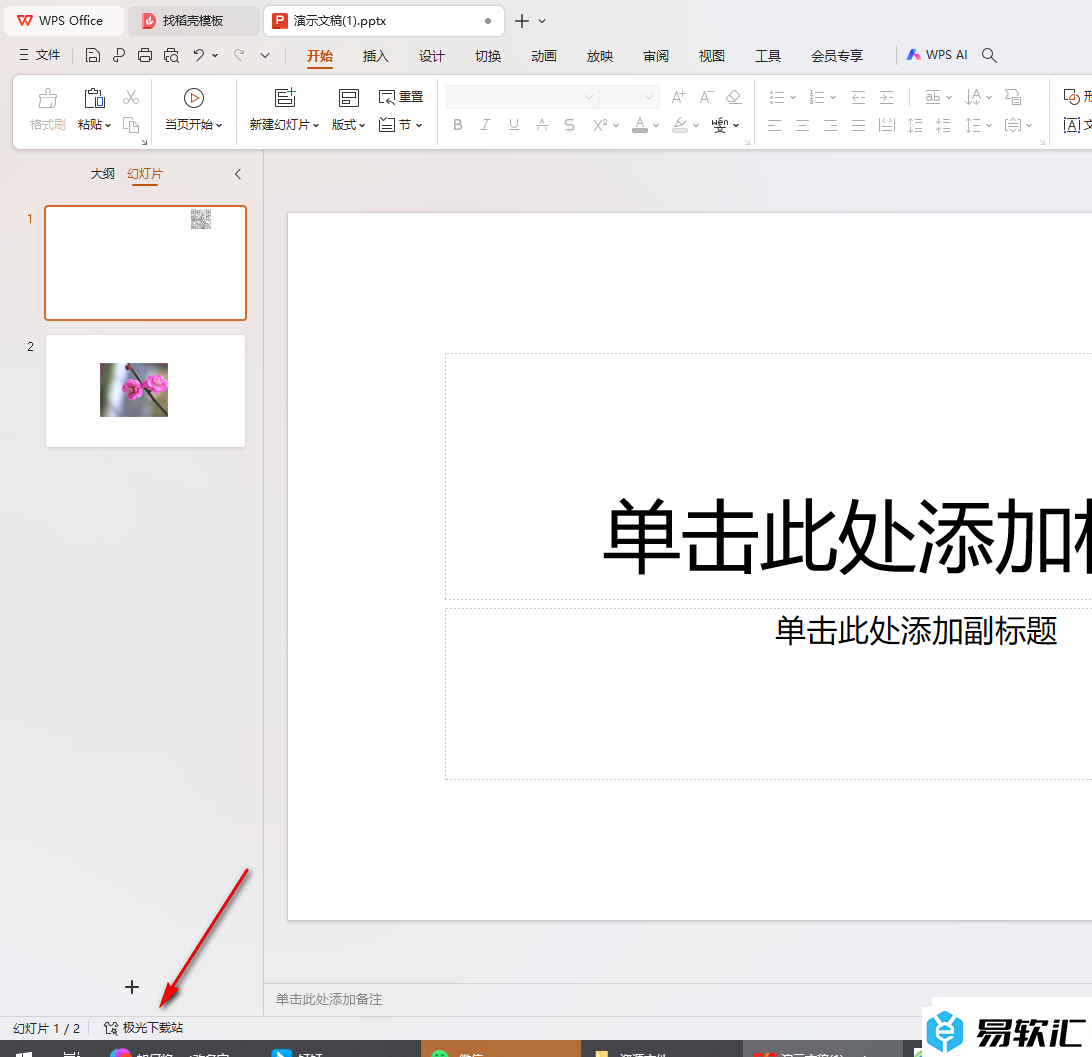Click the Convert to SmartArt icon
Image resolution: width=1092 pixels, height=1057 pixels.
point(1013,97)
